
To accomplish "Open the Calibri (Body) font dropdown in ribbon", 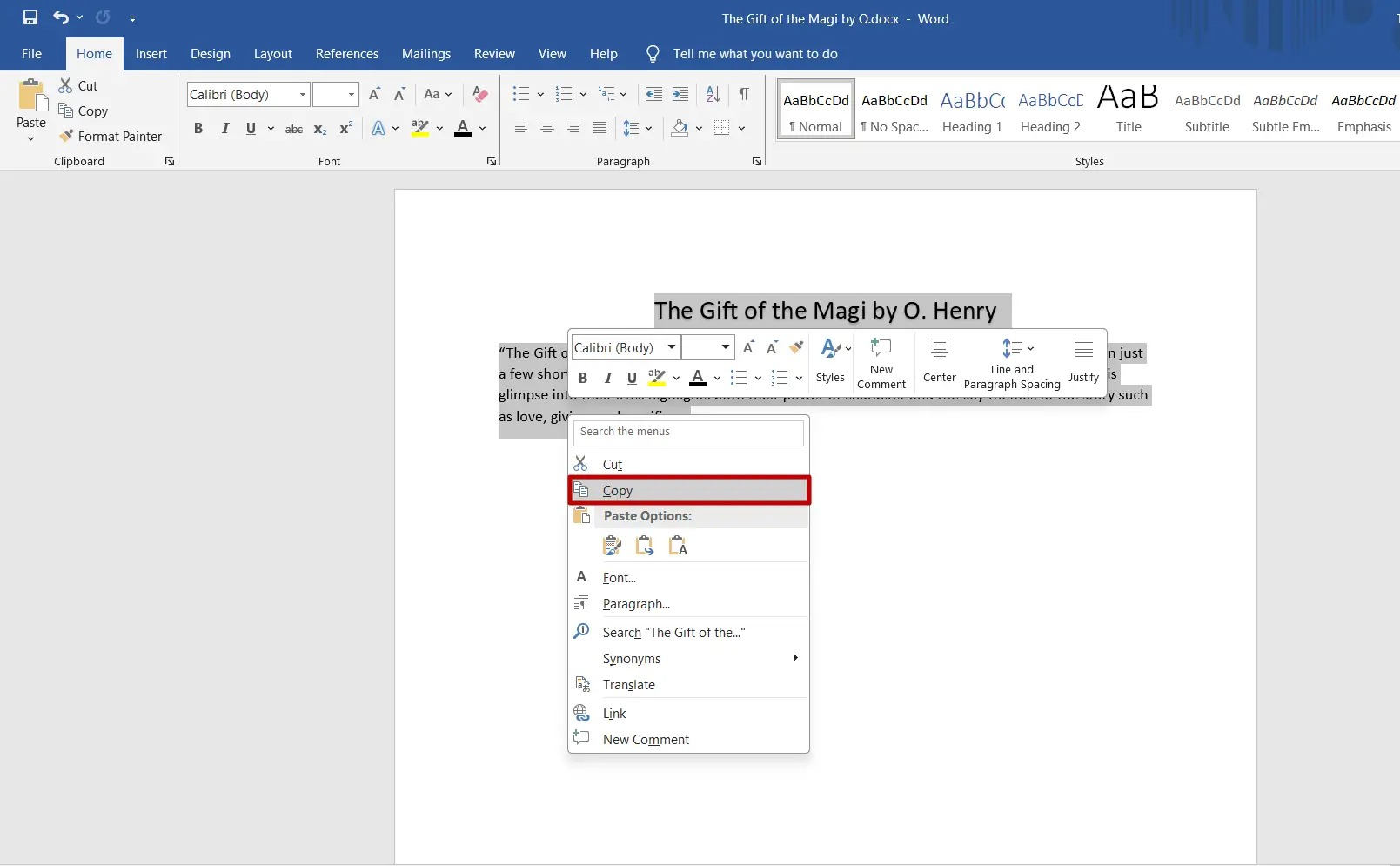I will pyautogui.click(x=303, y=94).
